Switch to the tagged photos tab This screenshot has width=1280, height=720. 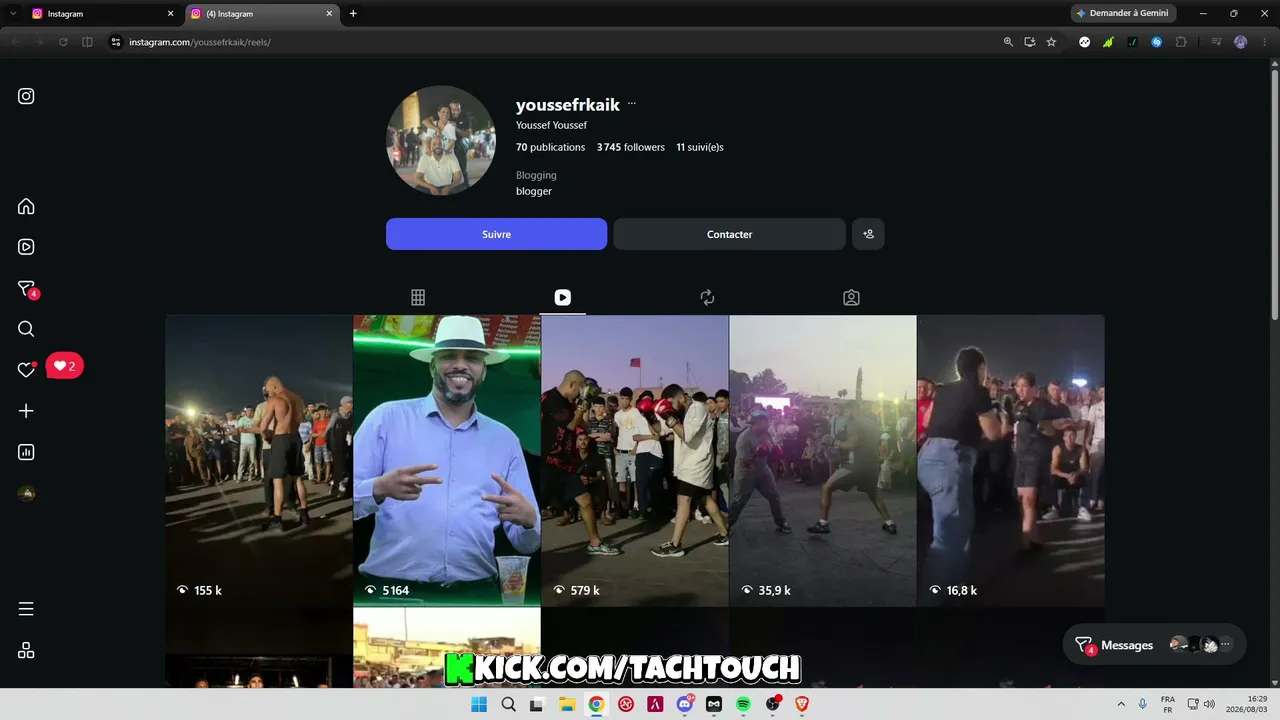click(851, 297)
